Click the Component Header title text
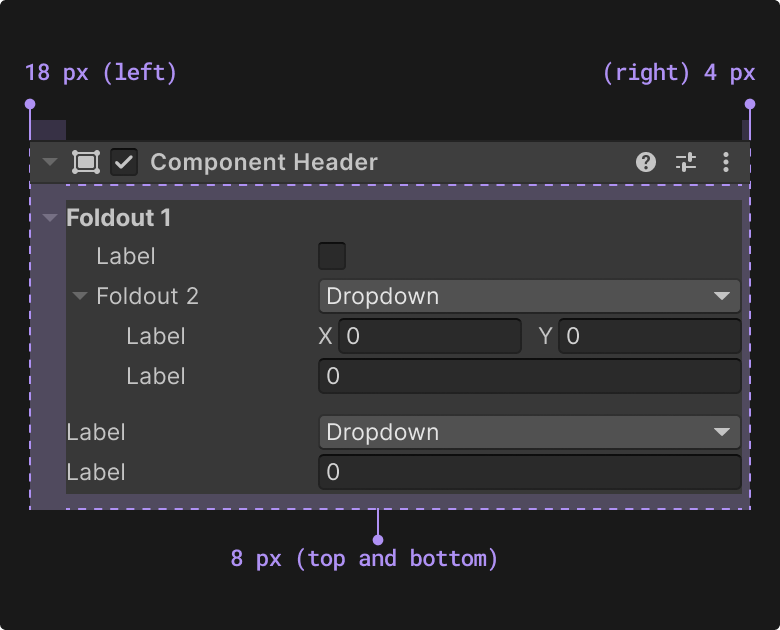Screen dimensions: 780x630 pos(264,162)
